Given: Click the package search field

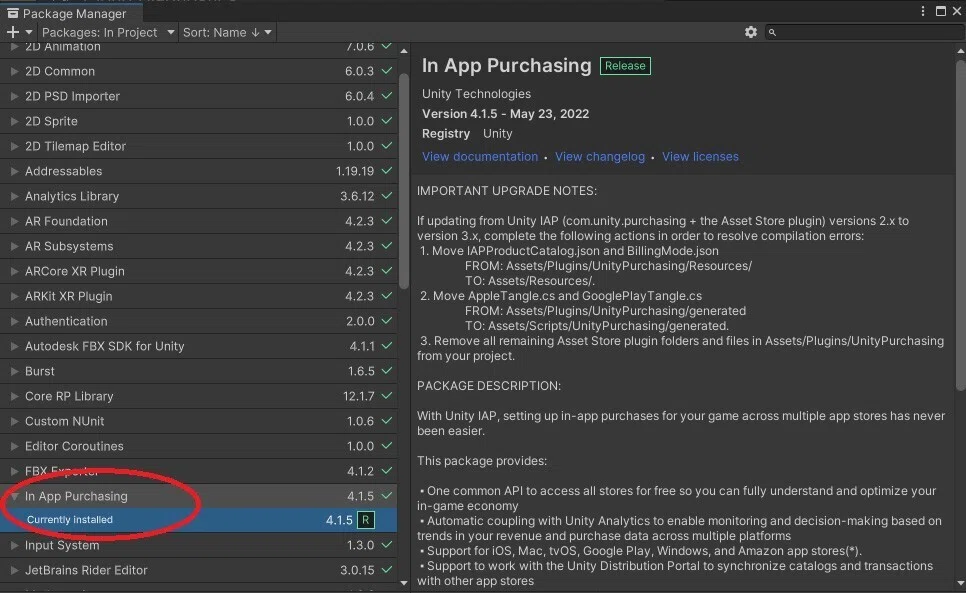Looking at the screenshot, I should point(864,32).
